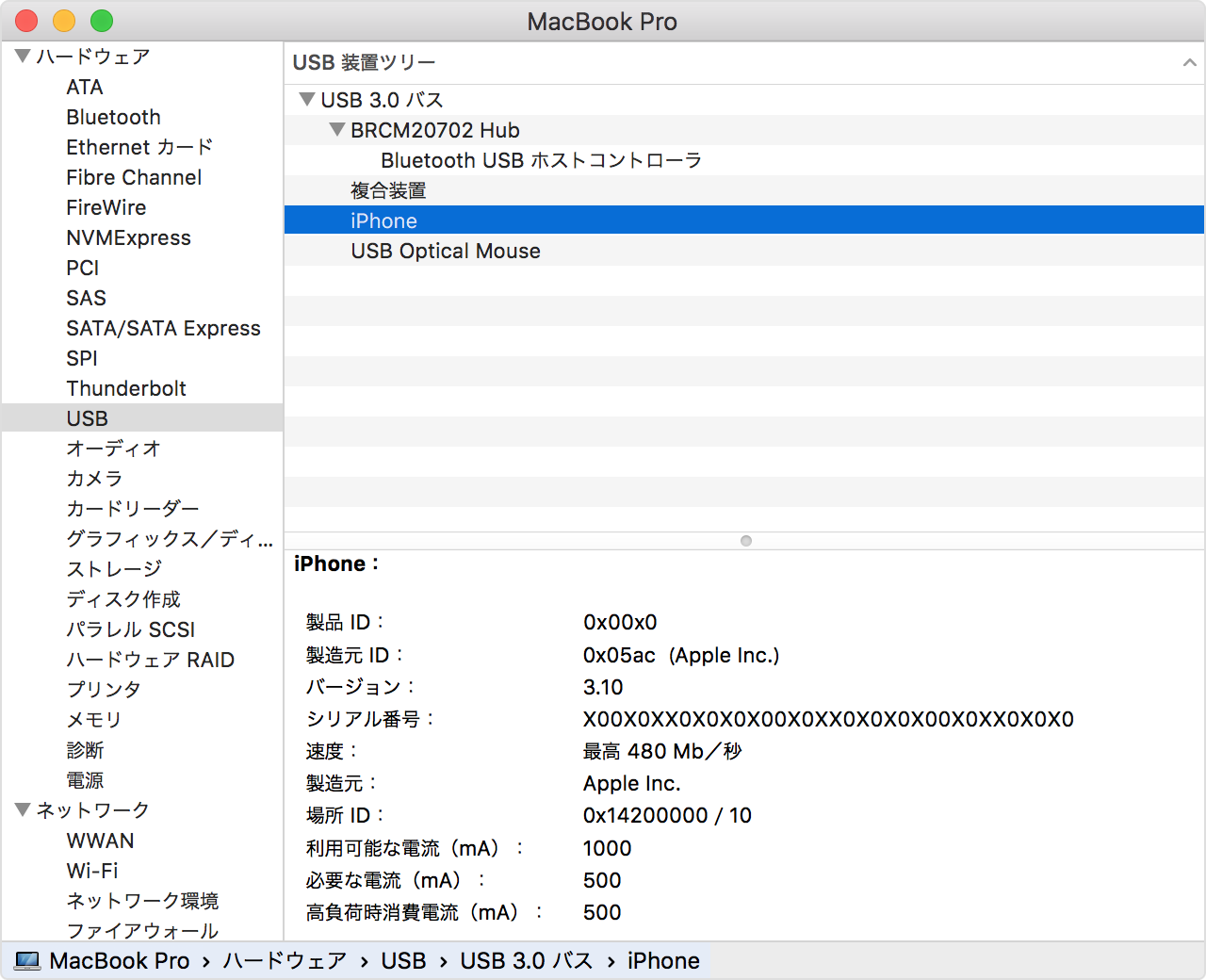
Task: Click 製造元 ID value 0x05ac (Apple Inc.)
Action: pyautogui.click(x=681, y=655)
